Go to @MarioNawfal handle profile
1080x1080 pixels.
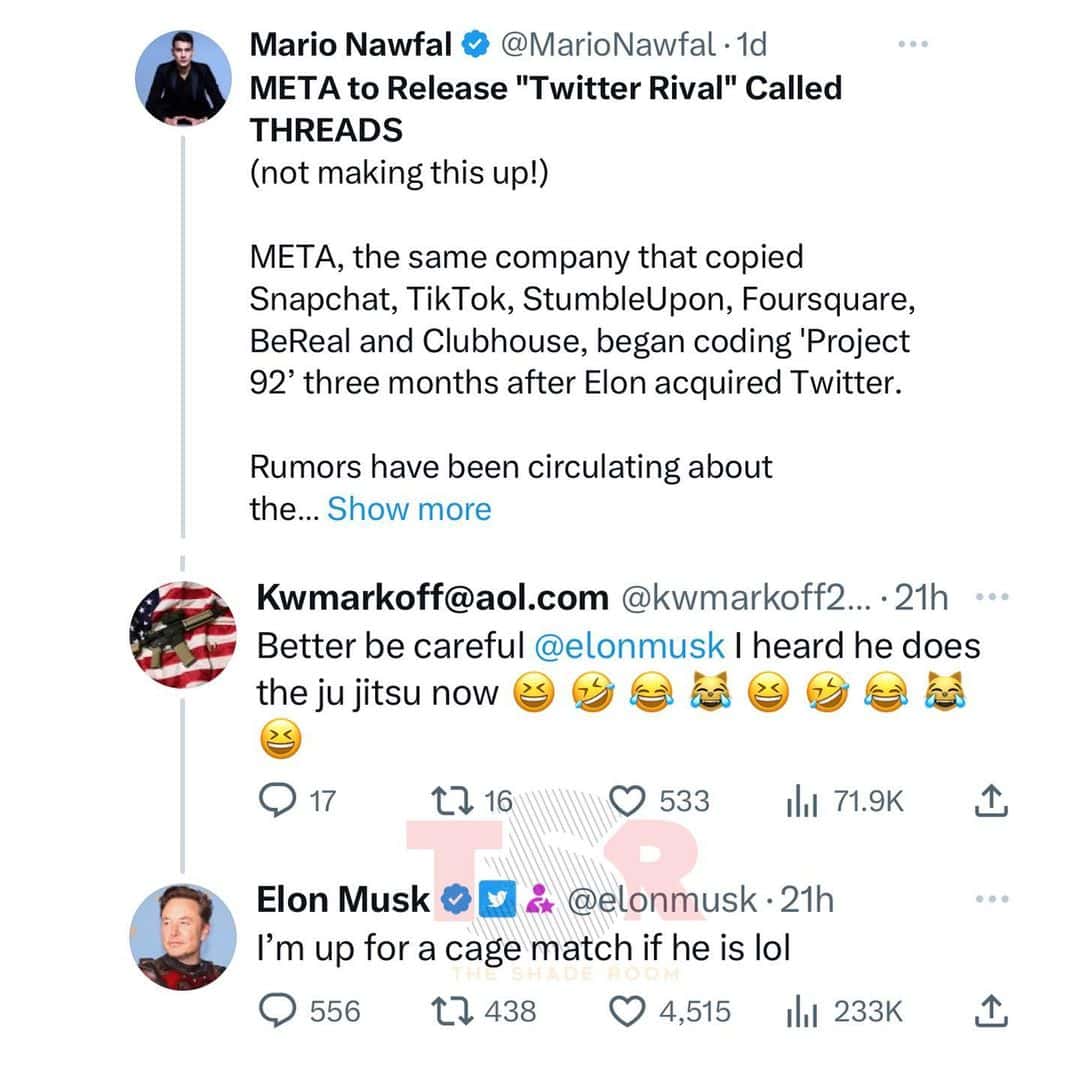tap(606, 45)
